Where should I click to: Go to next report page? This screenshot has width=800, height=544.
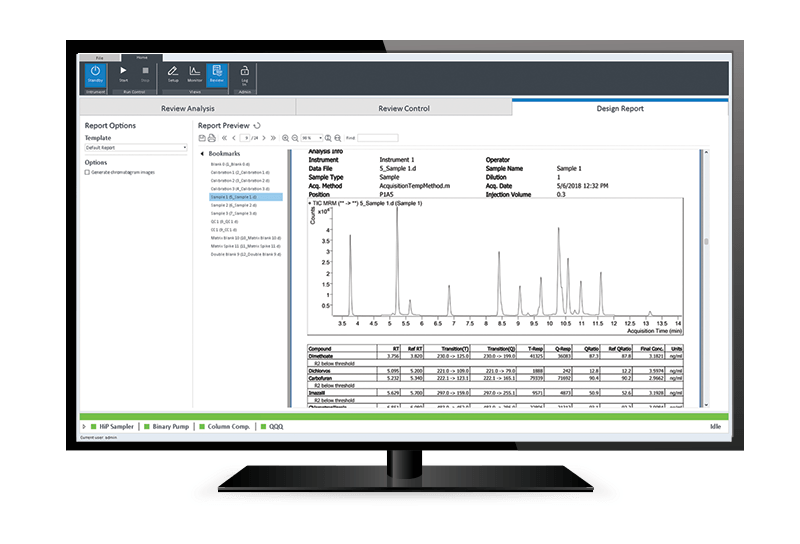coord(264,137)
